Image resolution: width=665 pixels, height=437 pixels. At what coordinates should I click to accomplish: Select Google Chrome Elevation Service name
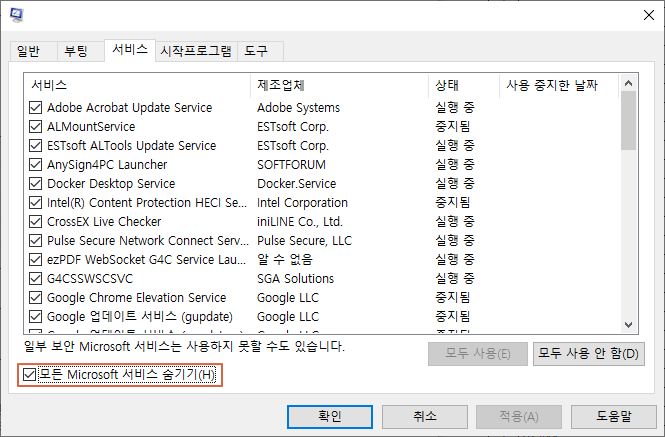tap(137, 297)
